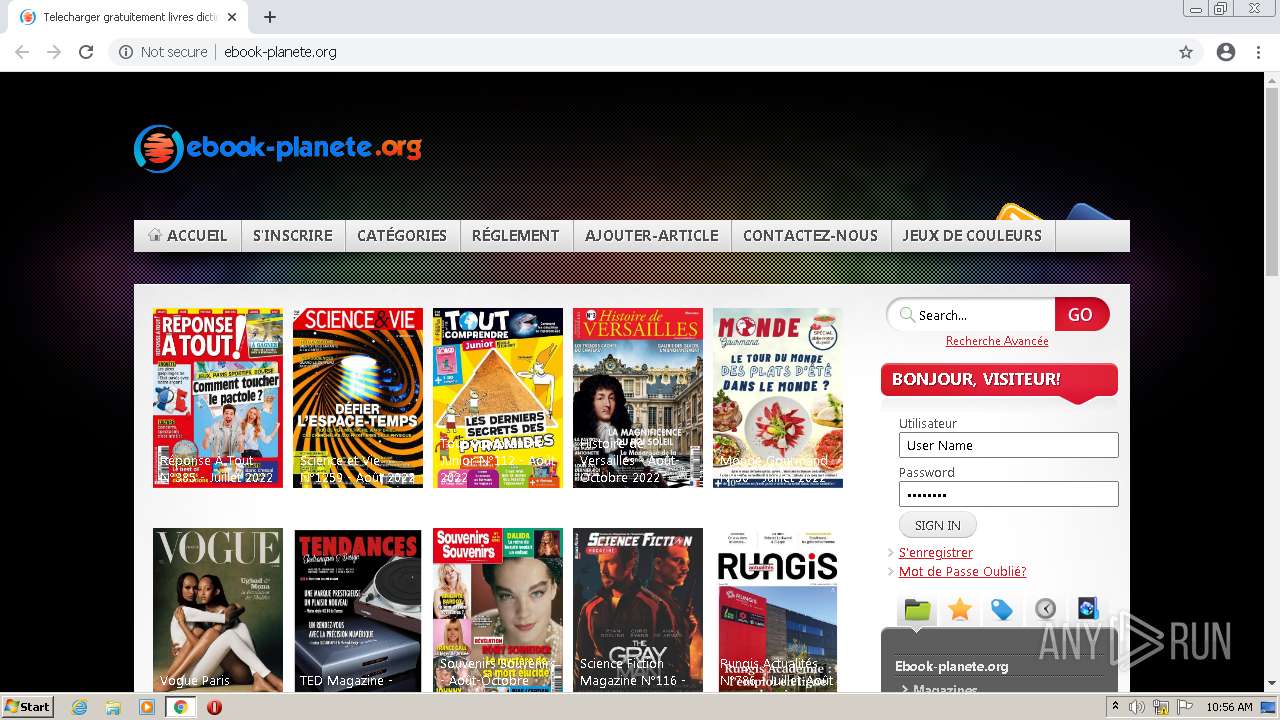This screenshot has width=1280, height=720.
Task: Open the Monde Gourmand magazine cover
Action: pos(778,398)
